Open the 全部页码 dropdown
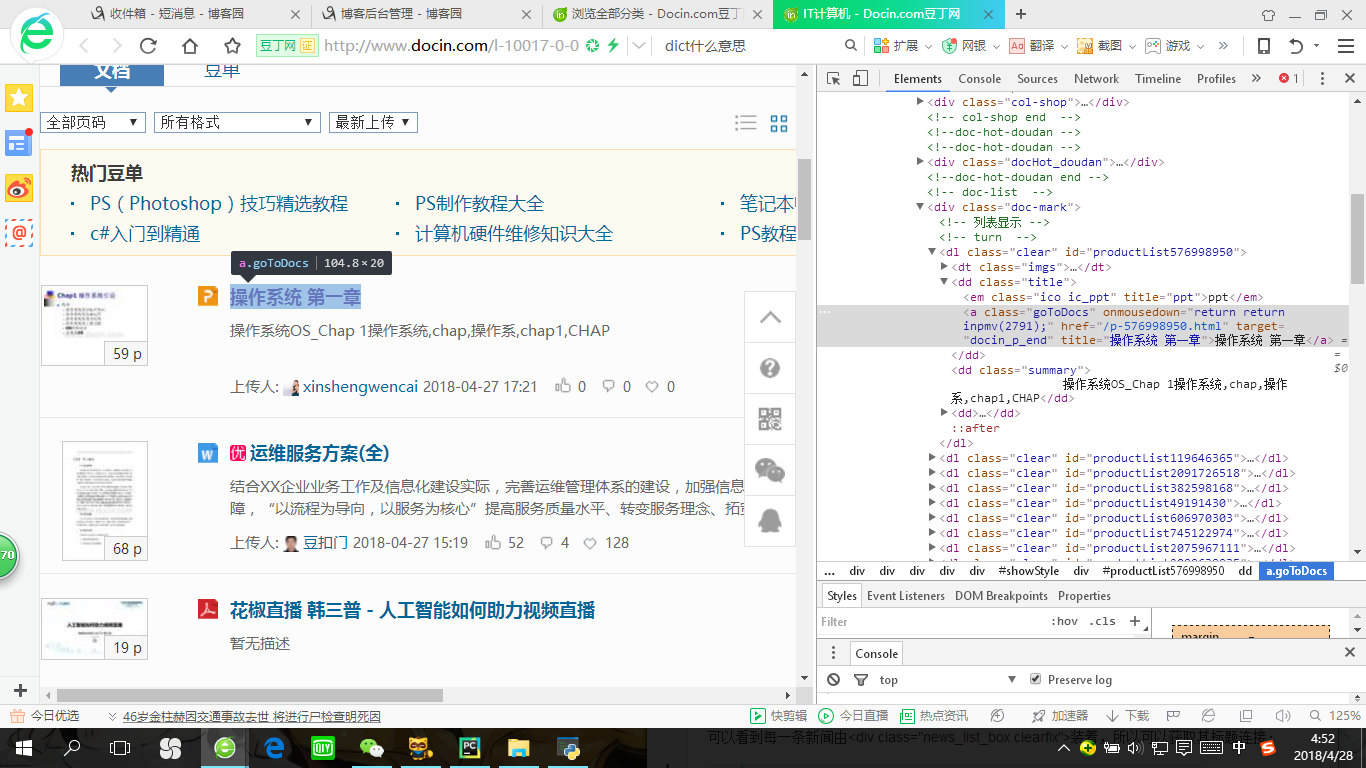Image resolution: width=1366 pixels, height=768 pixels. pos(94,122)
